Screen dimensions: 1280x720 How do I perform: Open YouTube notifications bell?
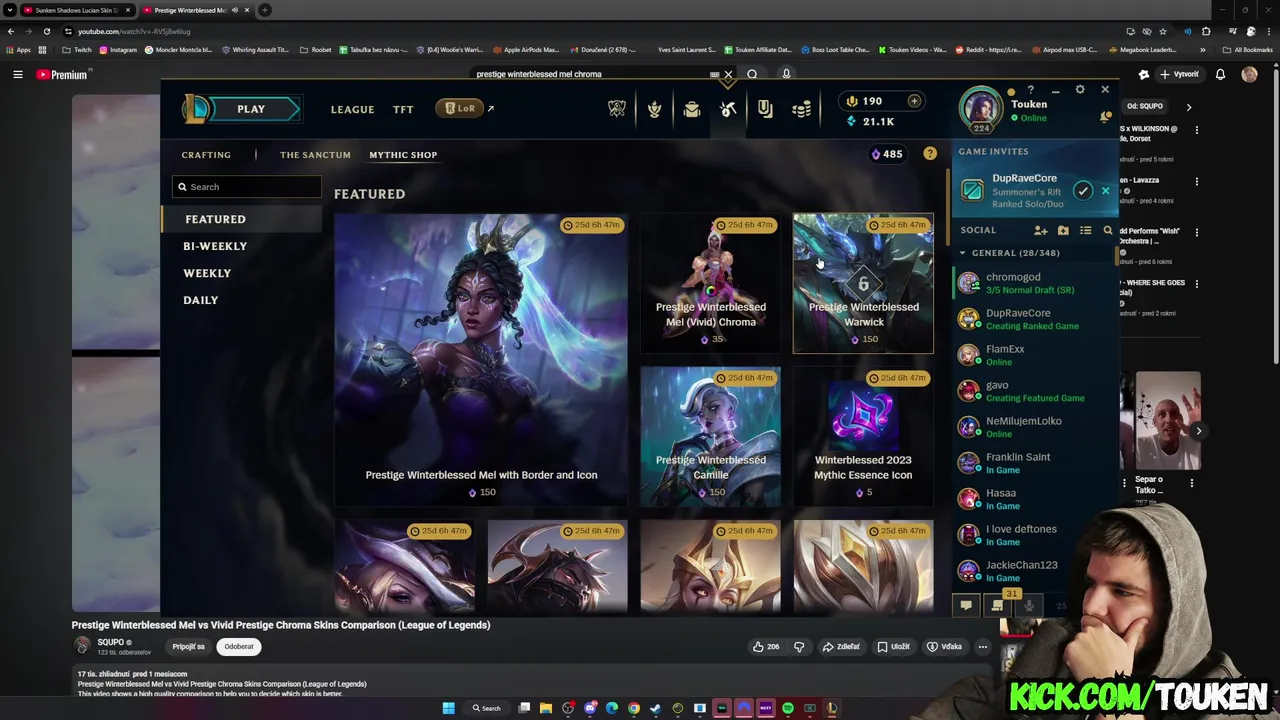pos(1220,74)
